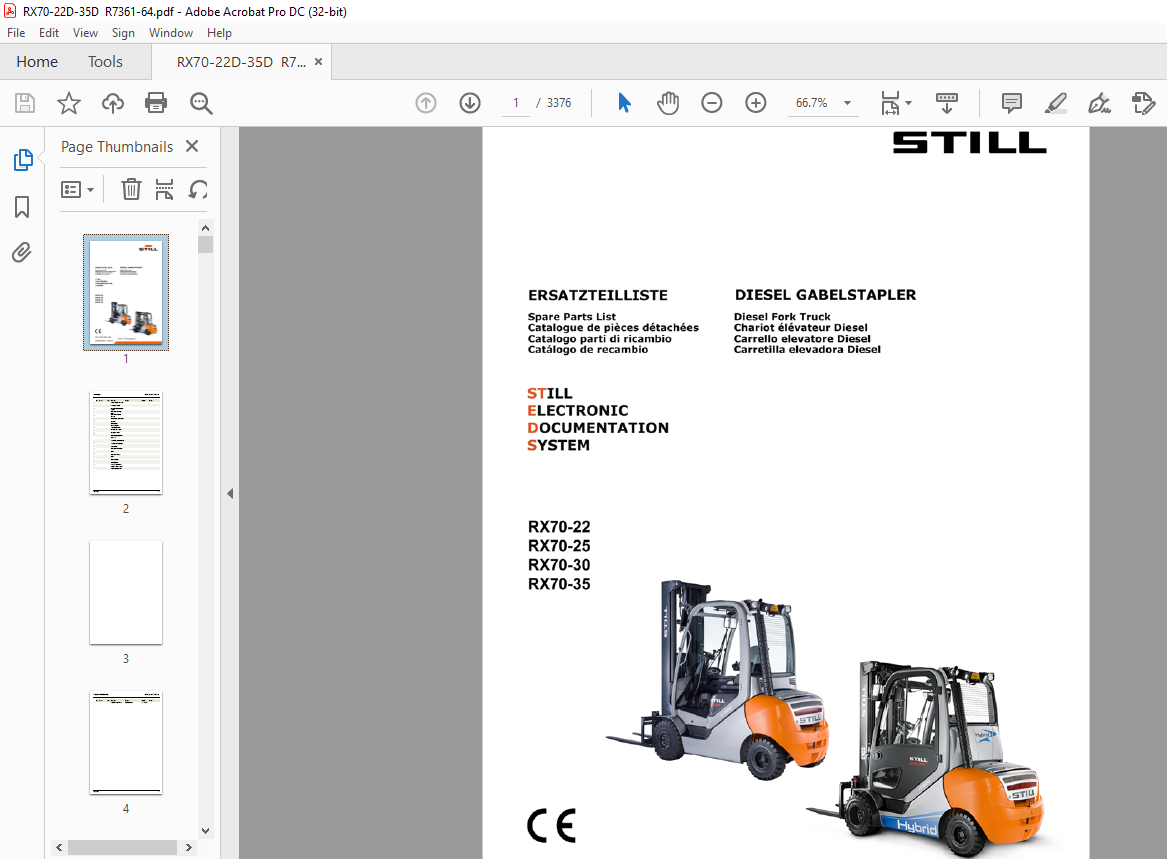Select page 1 thumbnail
Viewport: 1167px width, 859px height.
[126, 293]
